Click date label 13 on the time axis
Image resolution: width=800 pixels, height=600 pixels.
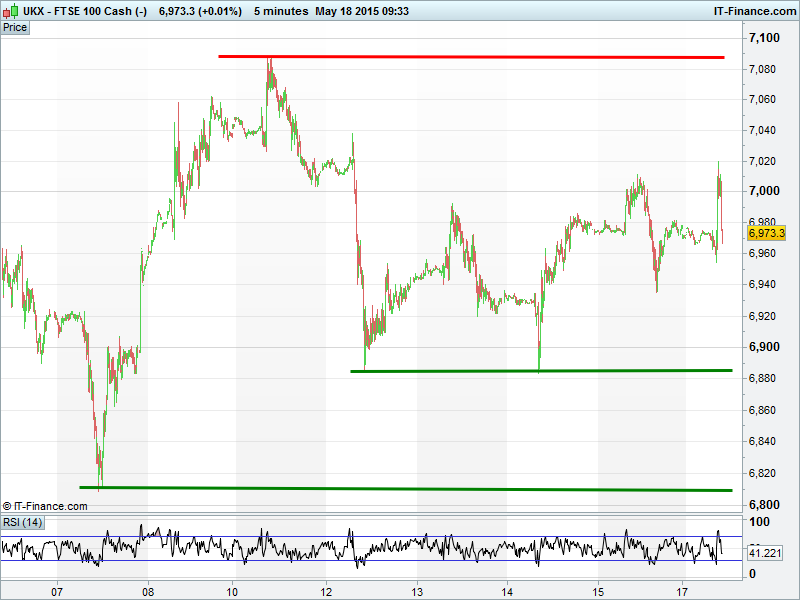[418, 591]
